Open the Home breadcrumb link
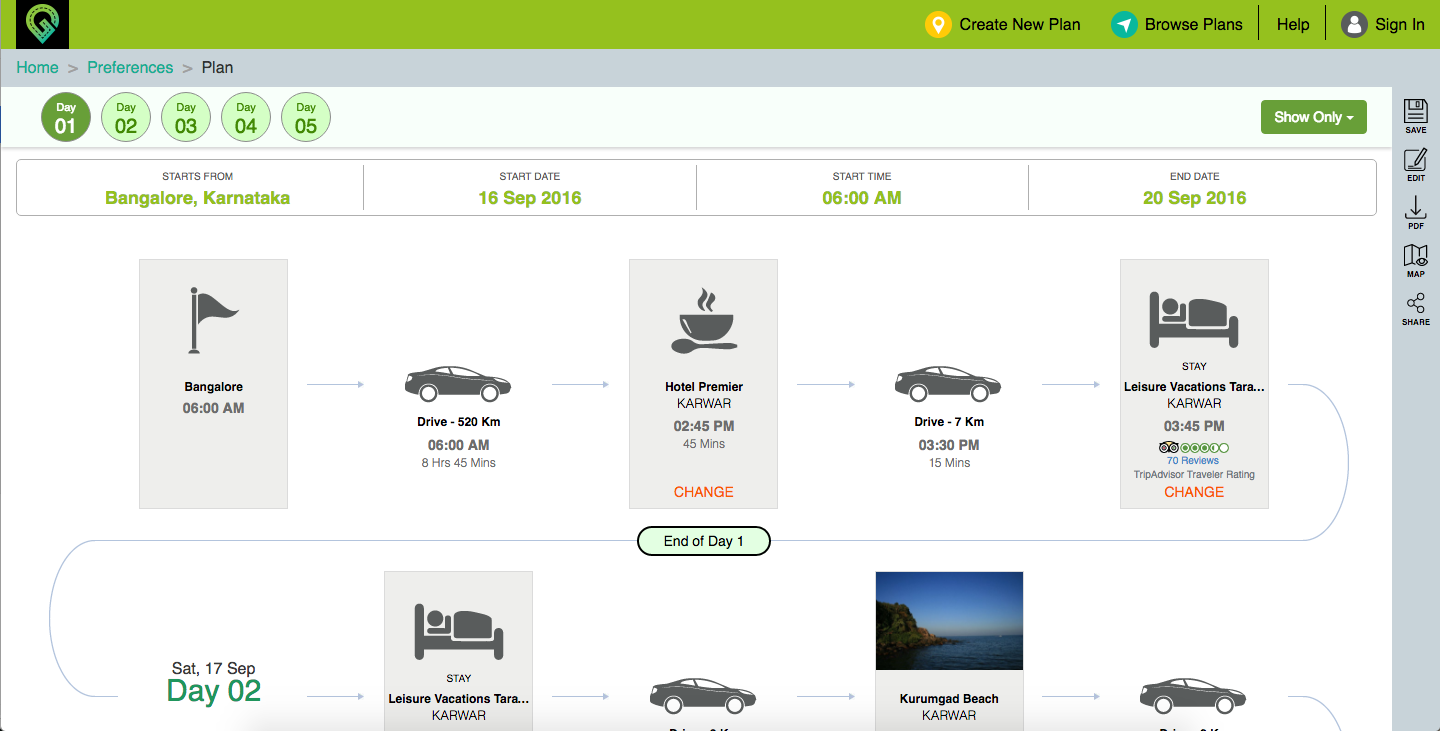Viewport: 1440px width, 731px height. point(37,67)
